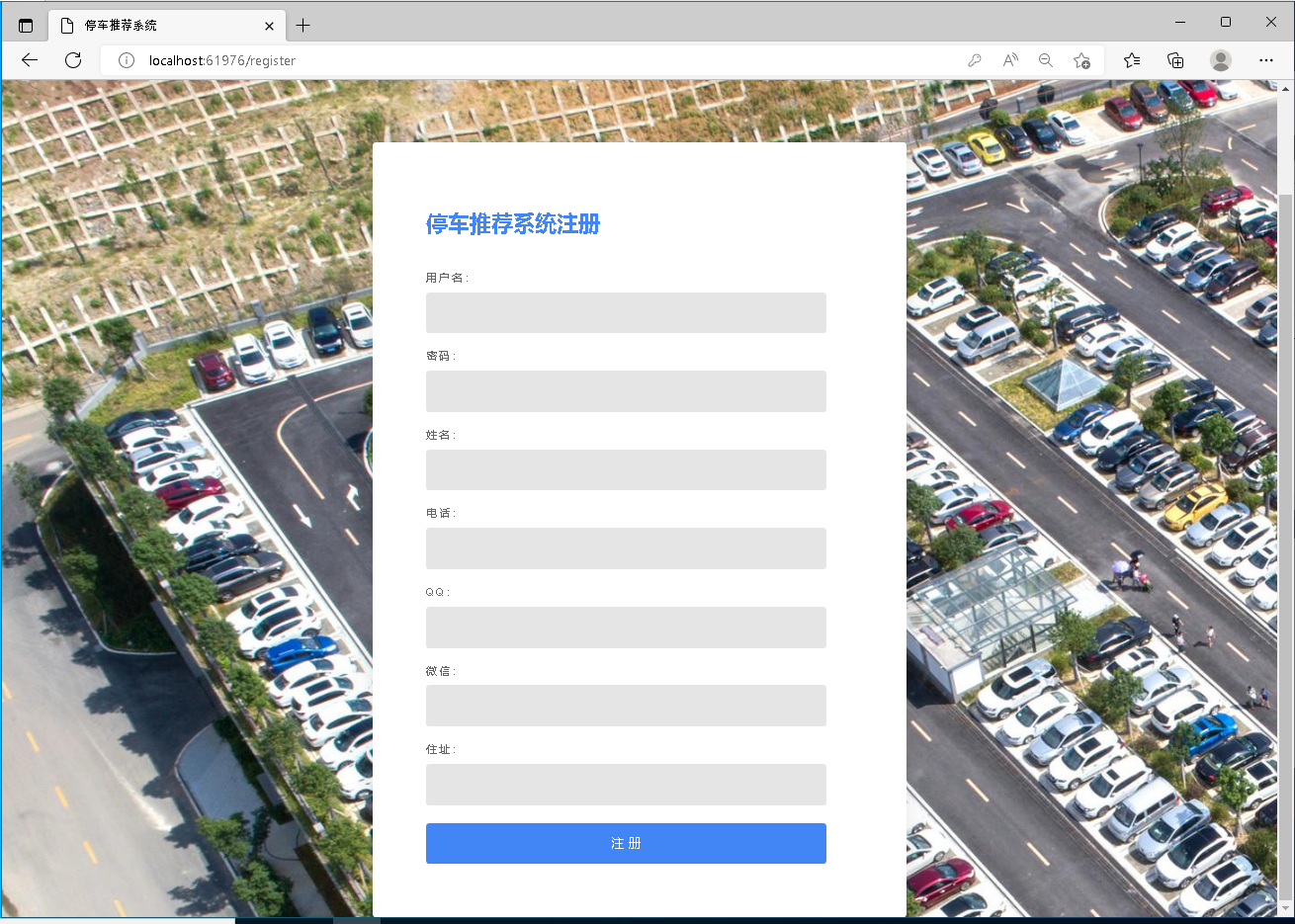Open the Favorites list icon
Viewport: 1295px width, 924px height.
click(1132, 60)
